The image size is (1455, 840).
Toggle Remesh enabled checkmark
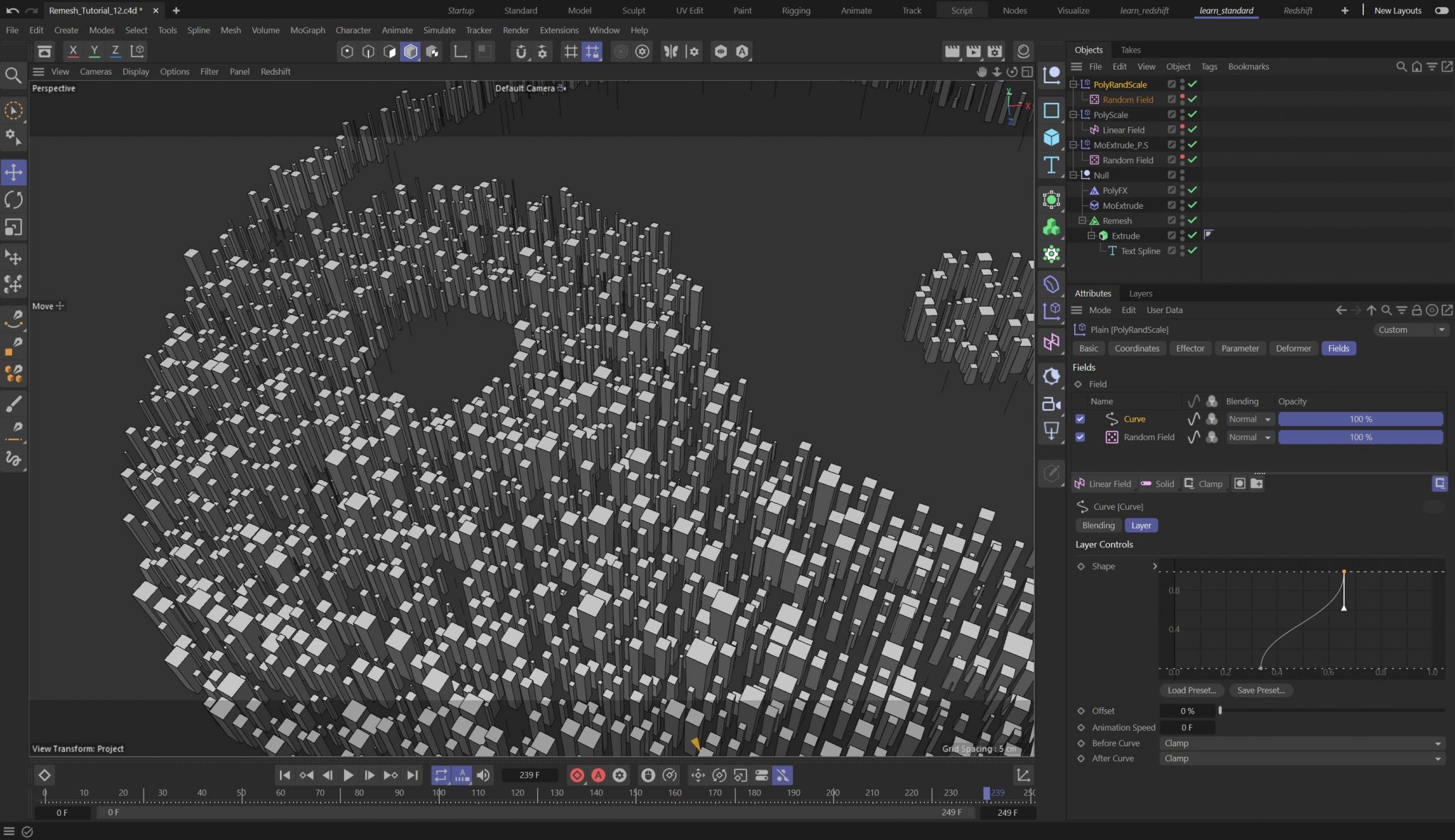[x=1192, y=221]
